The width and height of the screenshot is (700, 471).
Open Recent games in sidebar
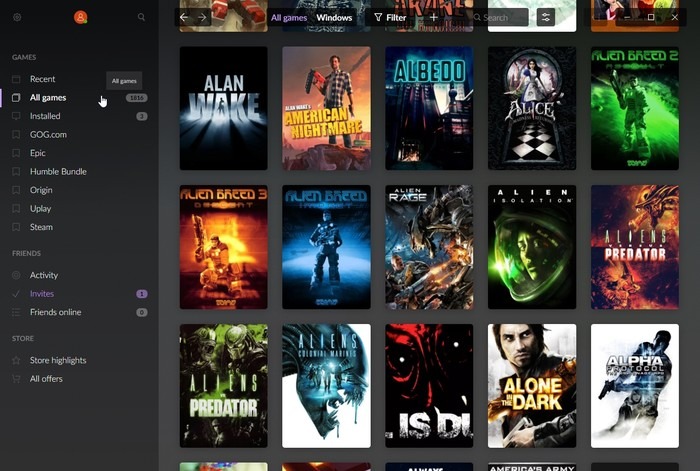42,79
